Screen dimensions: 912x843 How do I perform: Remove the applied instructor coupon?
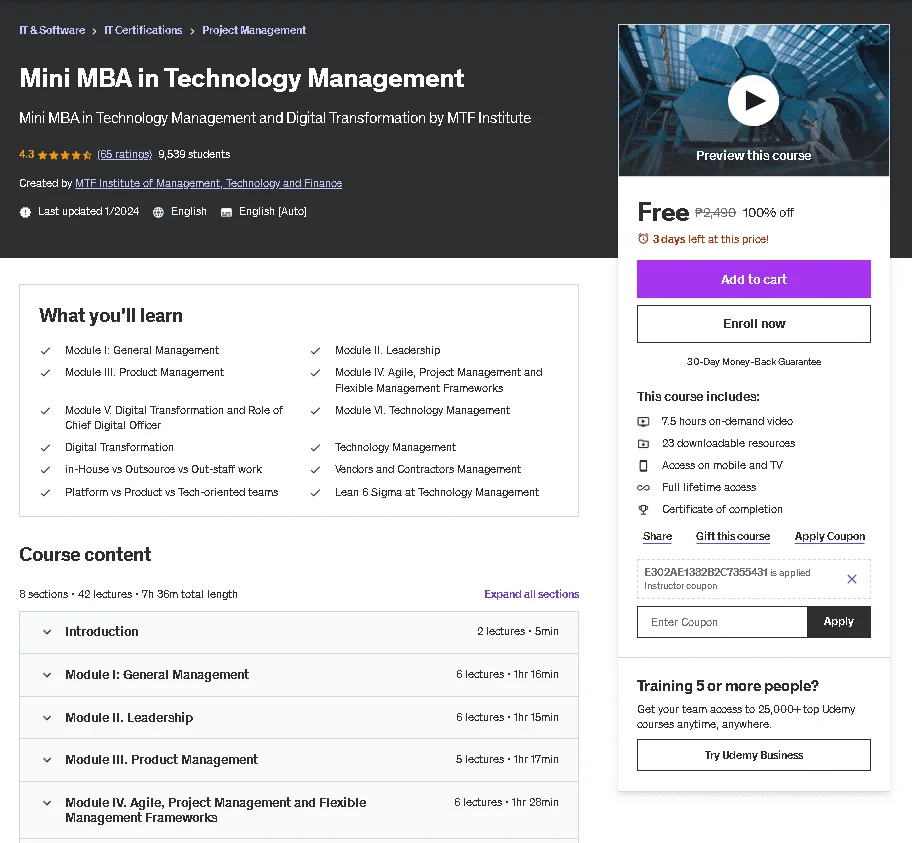[852, 579]
